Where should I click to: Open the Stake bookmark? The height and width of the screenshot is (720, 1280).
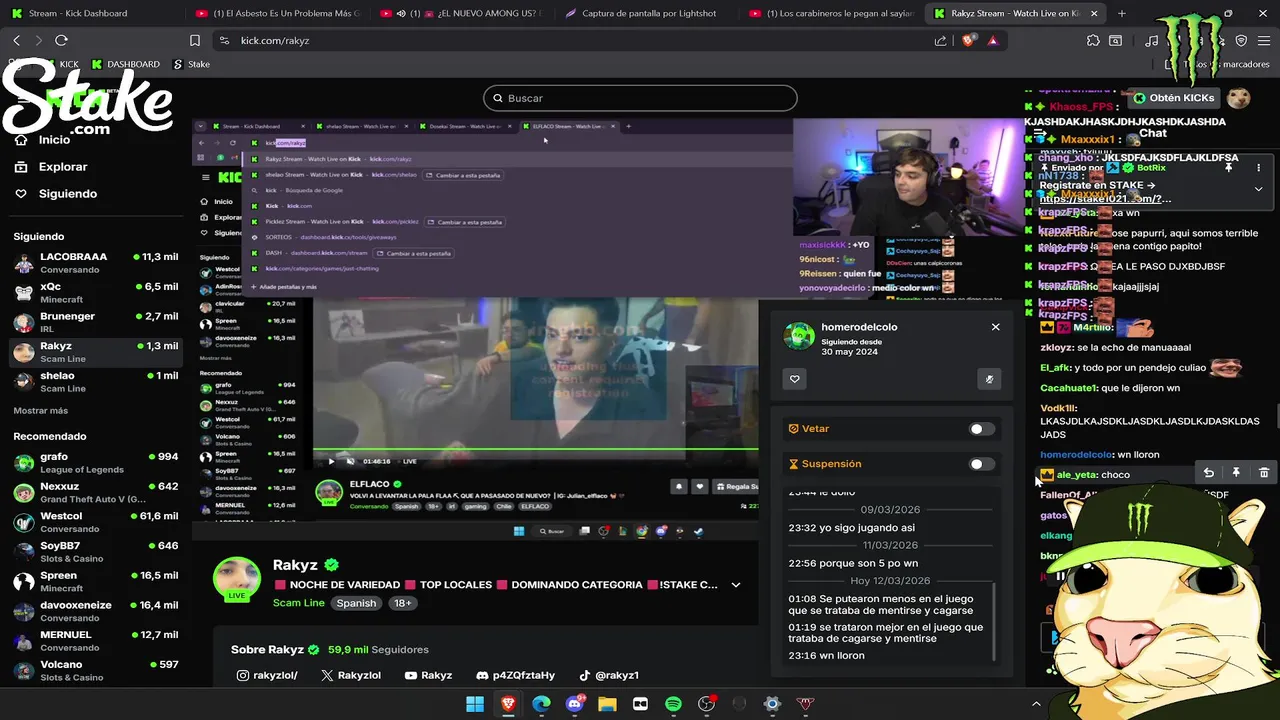(191, 64)
